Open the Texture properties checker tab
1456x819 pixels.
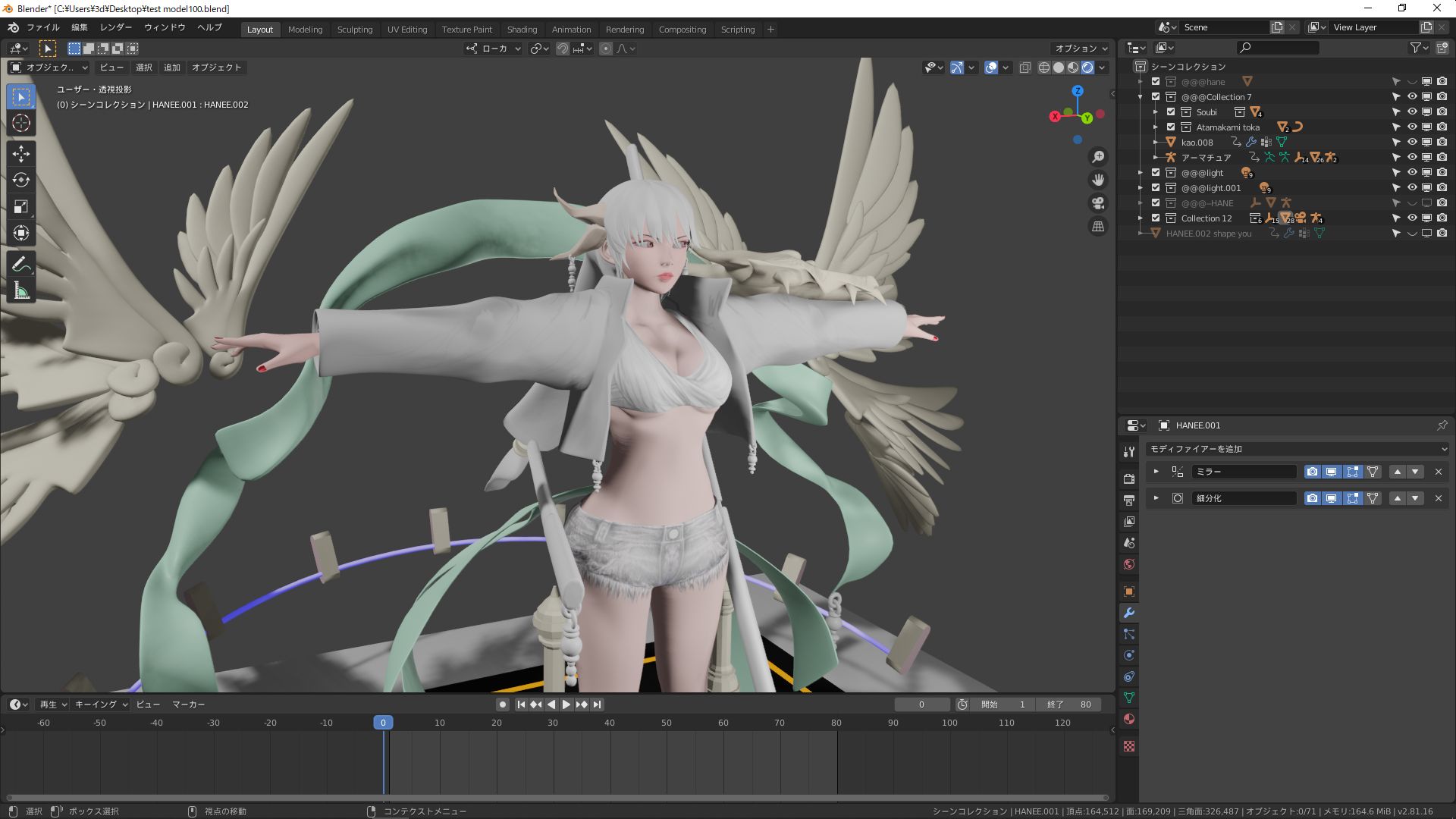1128,746
